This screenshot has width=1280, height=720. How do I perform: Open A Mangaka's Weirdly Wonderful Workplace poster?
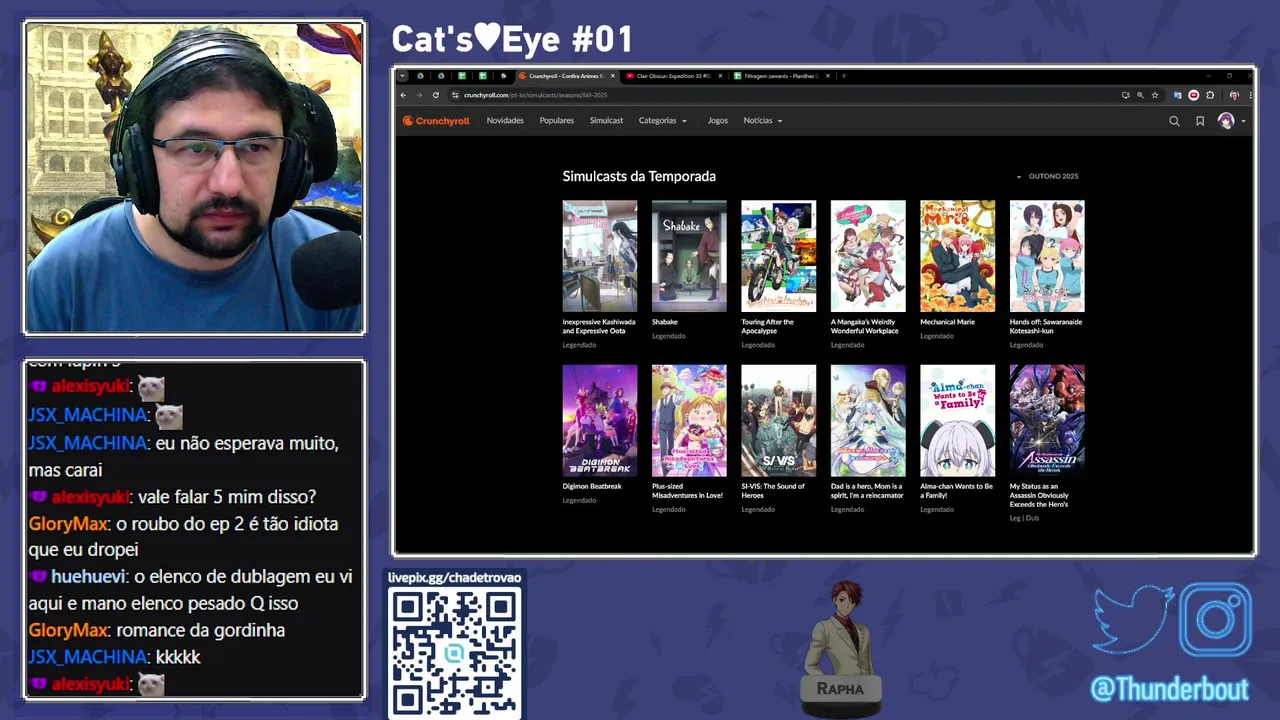pos(868,256)
